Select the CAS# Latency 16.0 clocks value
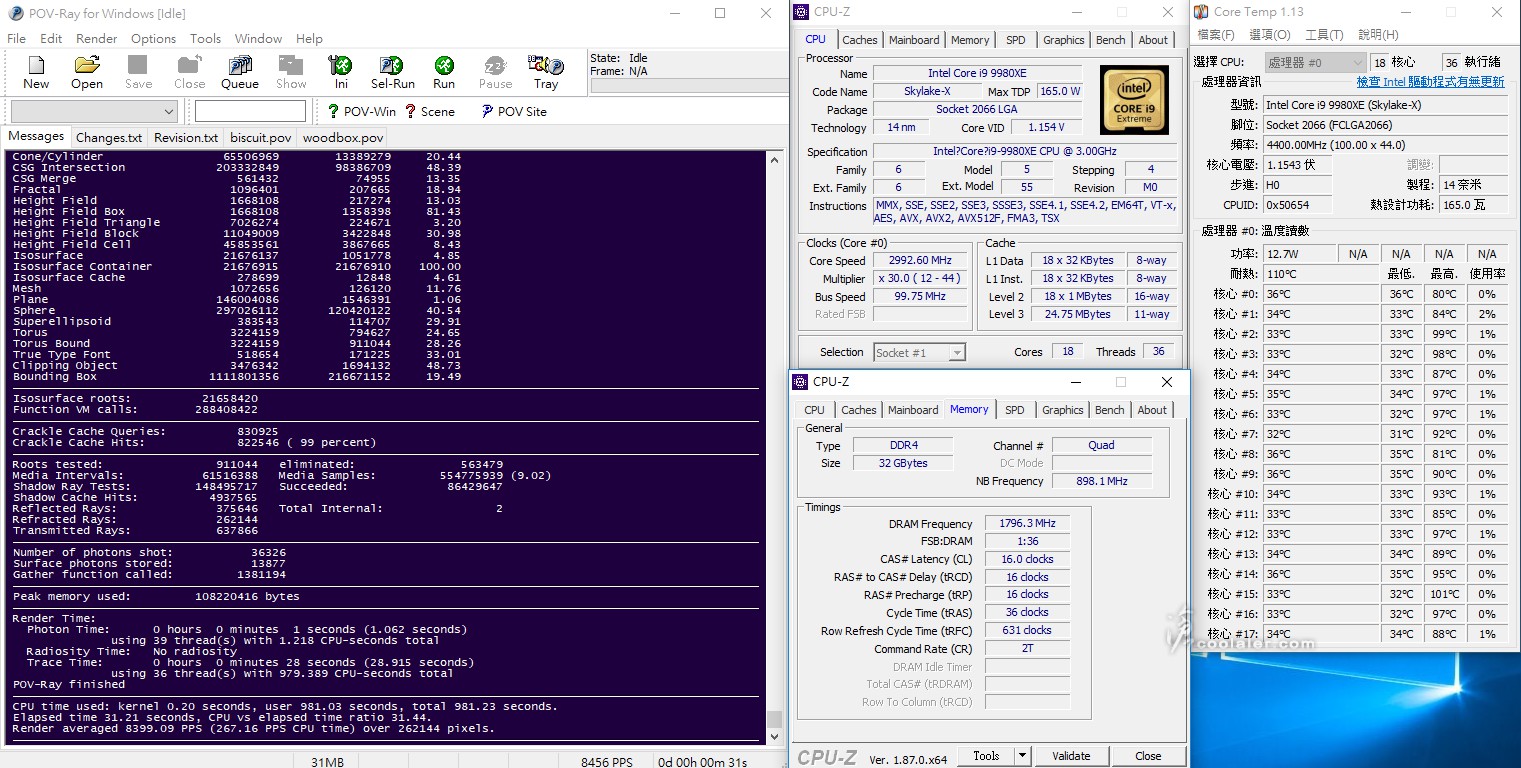1521x768 pixels. click(1027, 559)
